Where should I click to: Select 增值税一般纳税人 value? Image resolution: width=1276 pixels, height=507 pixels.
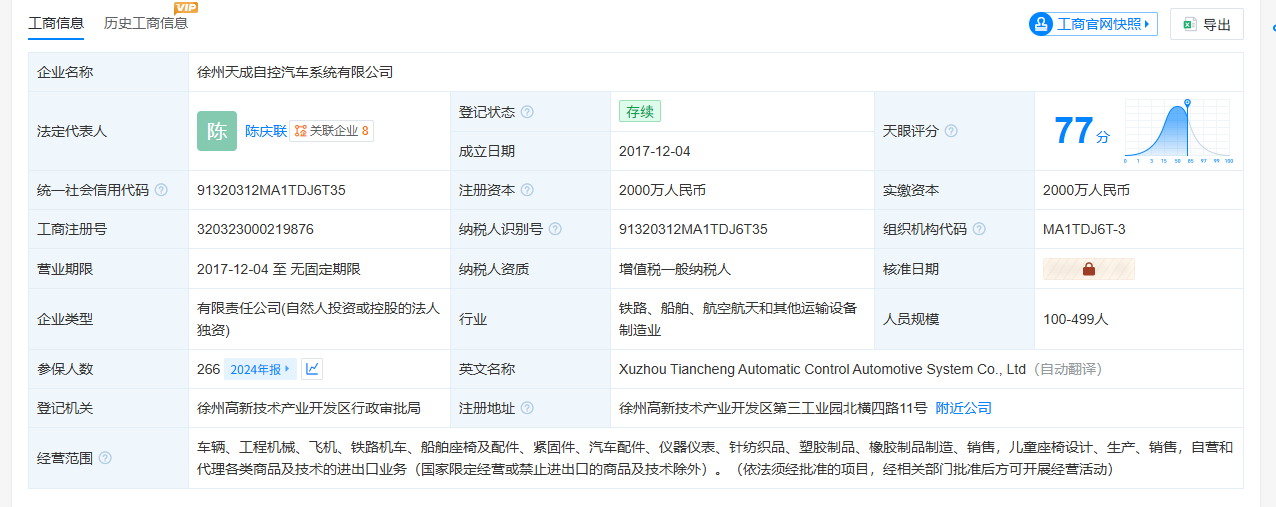point(675,269)
